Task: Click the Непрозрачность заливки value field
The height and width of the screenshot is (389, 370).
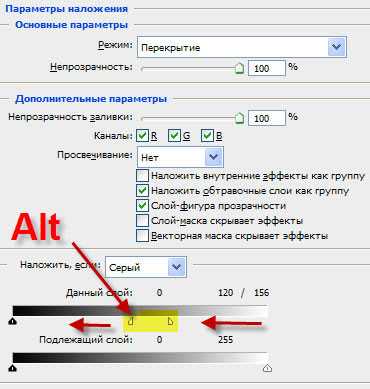Action: point(267,118)
